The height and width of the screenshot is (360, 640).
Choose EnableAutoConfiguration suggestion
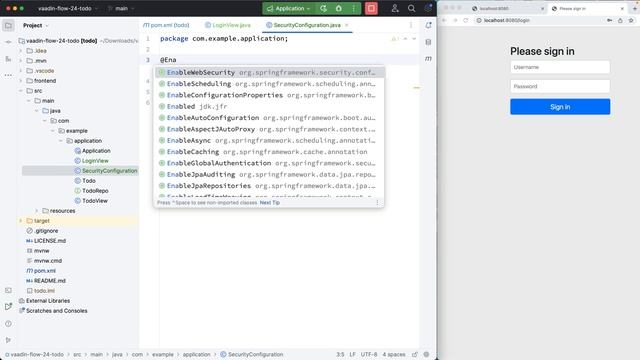[269, 118]
